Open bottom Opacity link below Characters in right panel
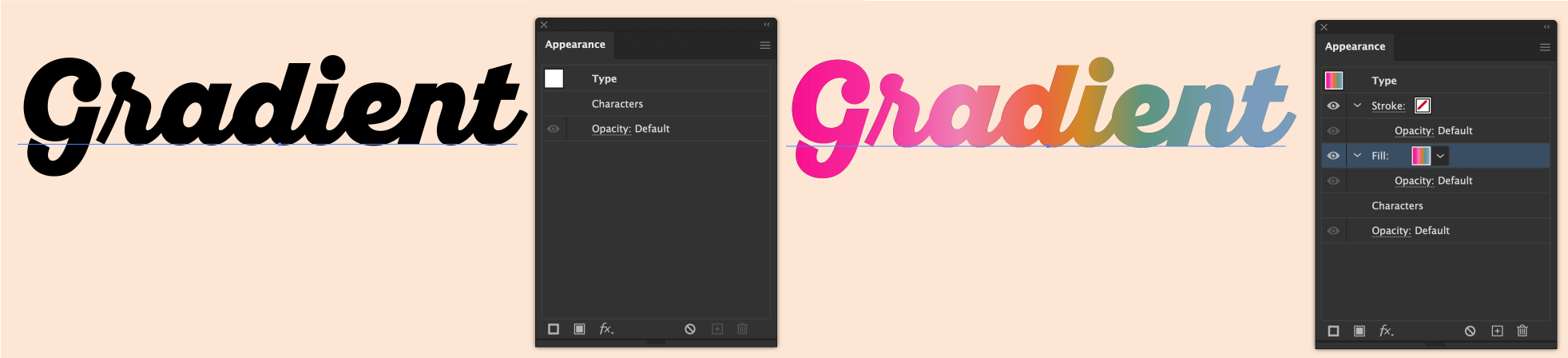This screenshot has height=358, width=1568. coord(1391,230)
